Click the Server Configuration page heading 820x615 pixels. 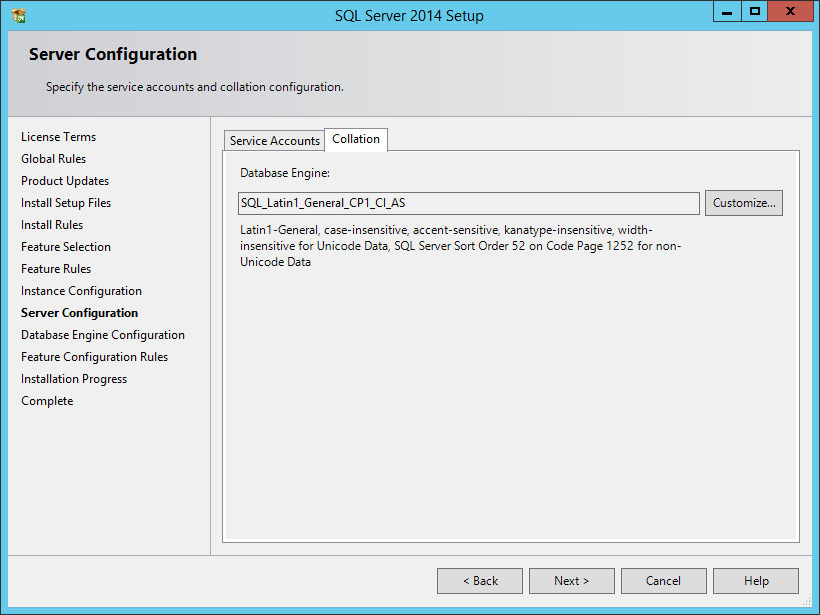[113, 54]
